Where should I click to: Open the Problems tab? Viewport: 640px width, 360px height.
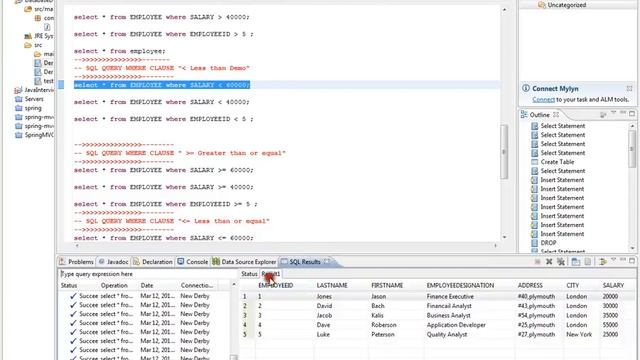click(x=76, y=262)
